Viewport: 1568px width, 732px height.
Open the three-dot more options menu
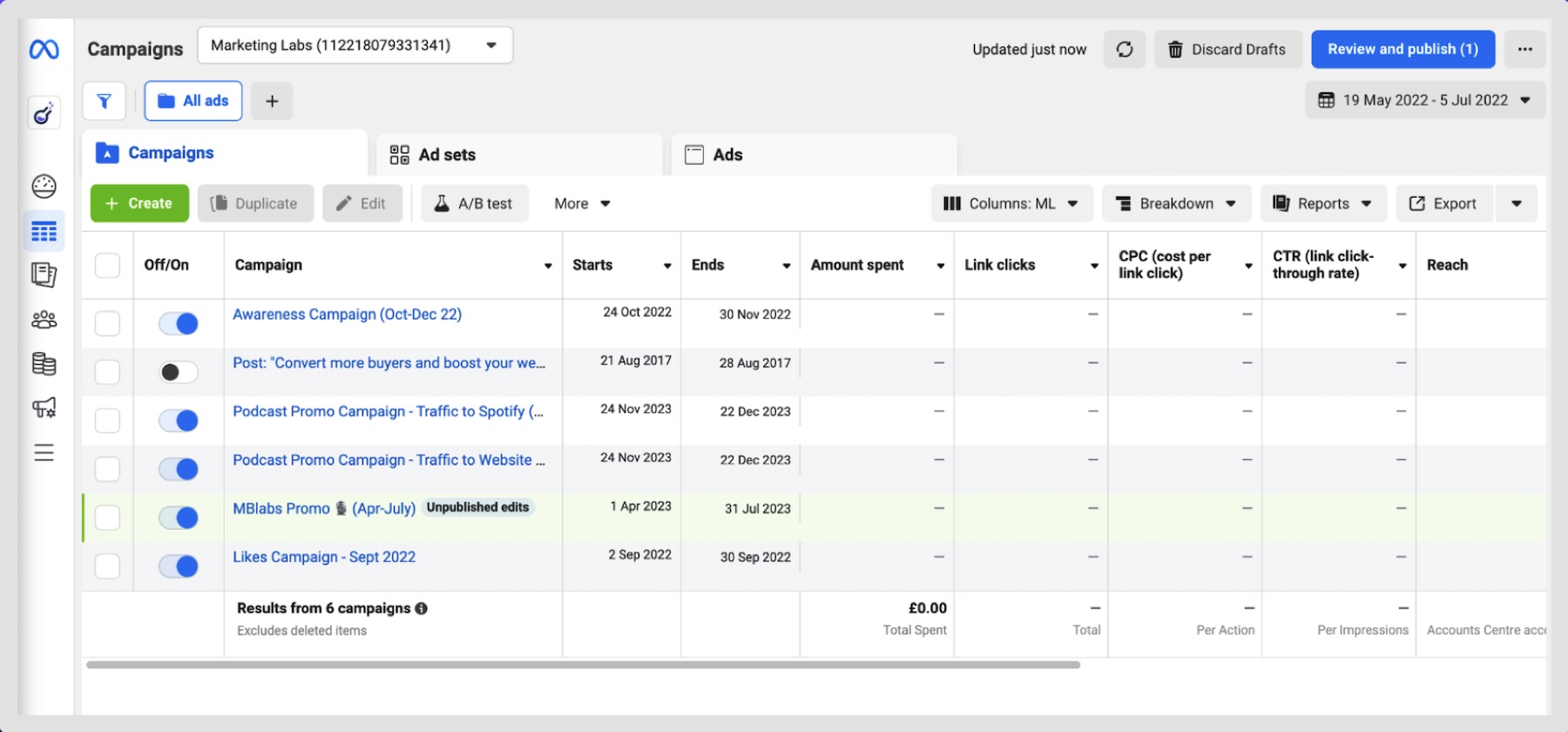pyautogui.click(x=1524, y=50)
